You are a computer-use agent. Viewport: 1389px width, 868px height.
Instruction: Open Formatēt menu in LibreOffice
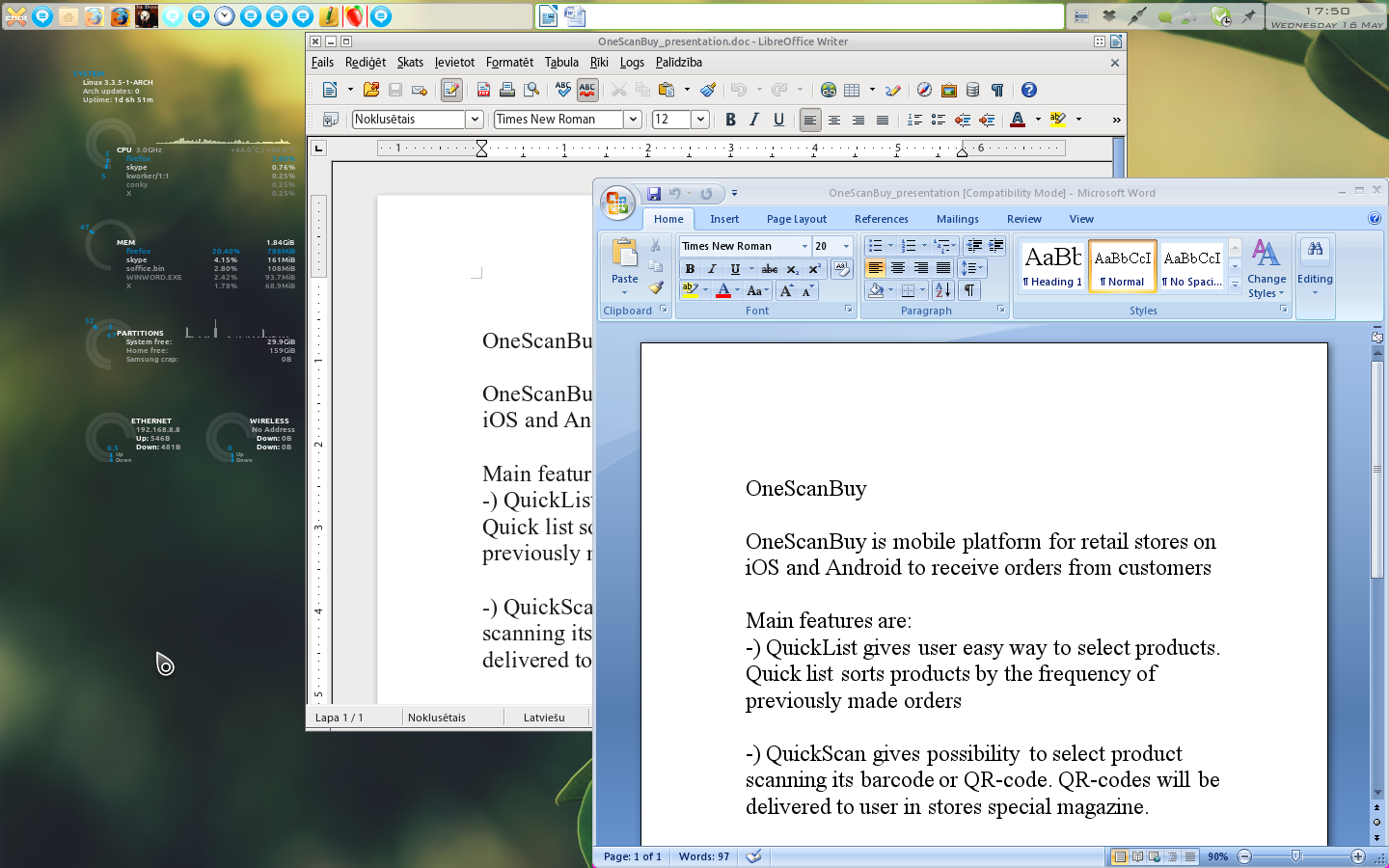509,62
